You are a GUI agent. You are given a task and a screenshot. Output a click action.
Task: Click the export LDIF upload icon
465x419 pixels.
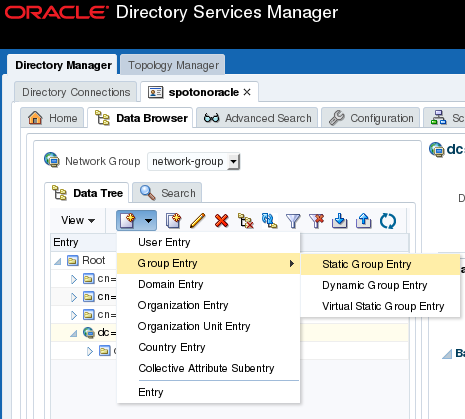(364, 221)
